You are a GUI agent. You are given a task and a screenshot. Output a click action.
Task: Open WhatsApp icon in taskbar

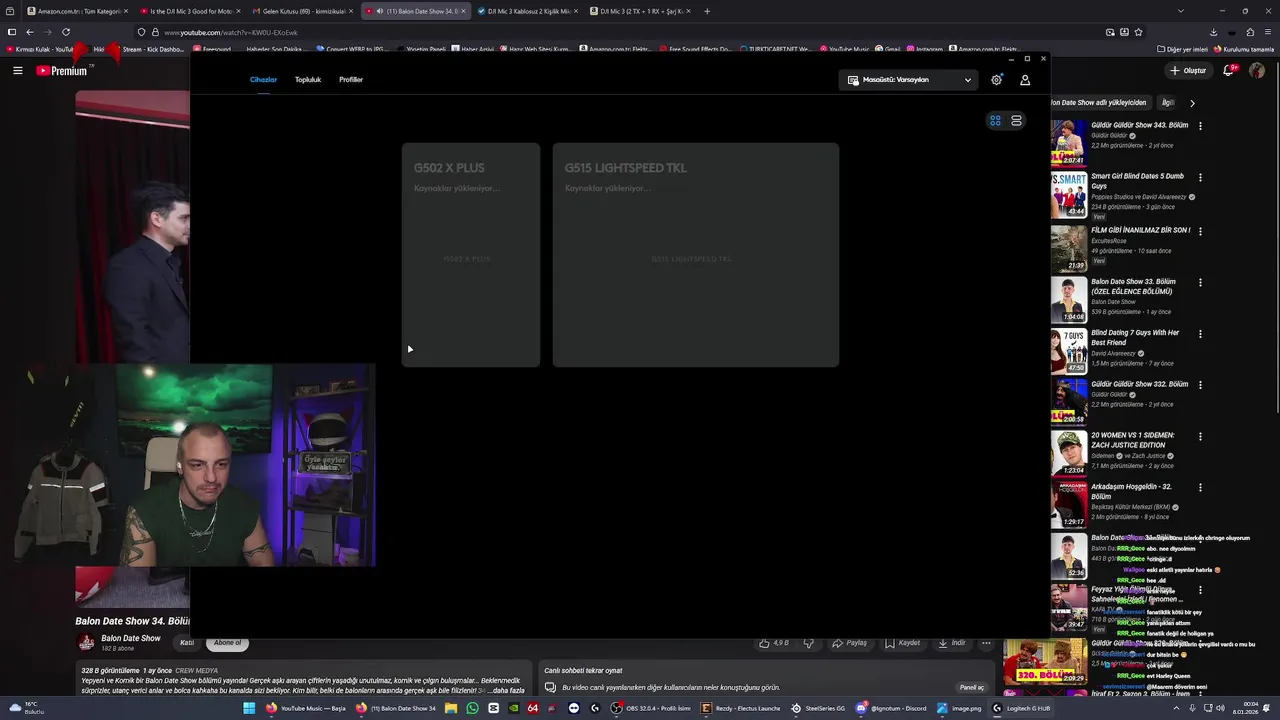[472, 708]
